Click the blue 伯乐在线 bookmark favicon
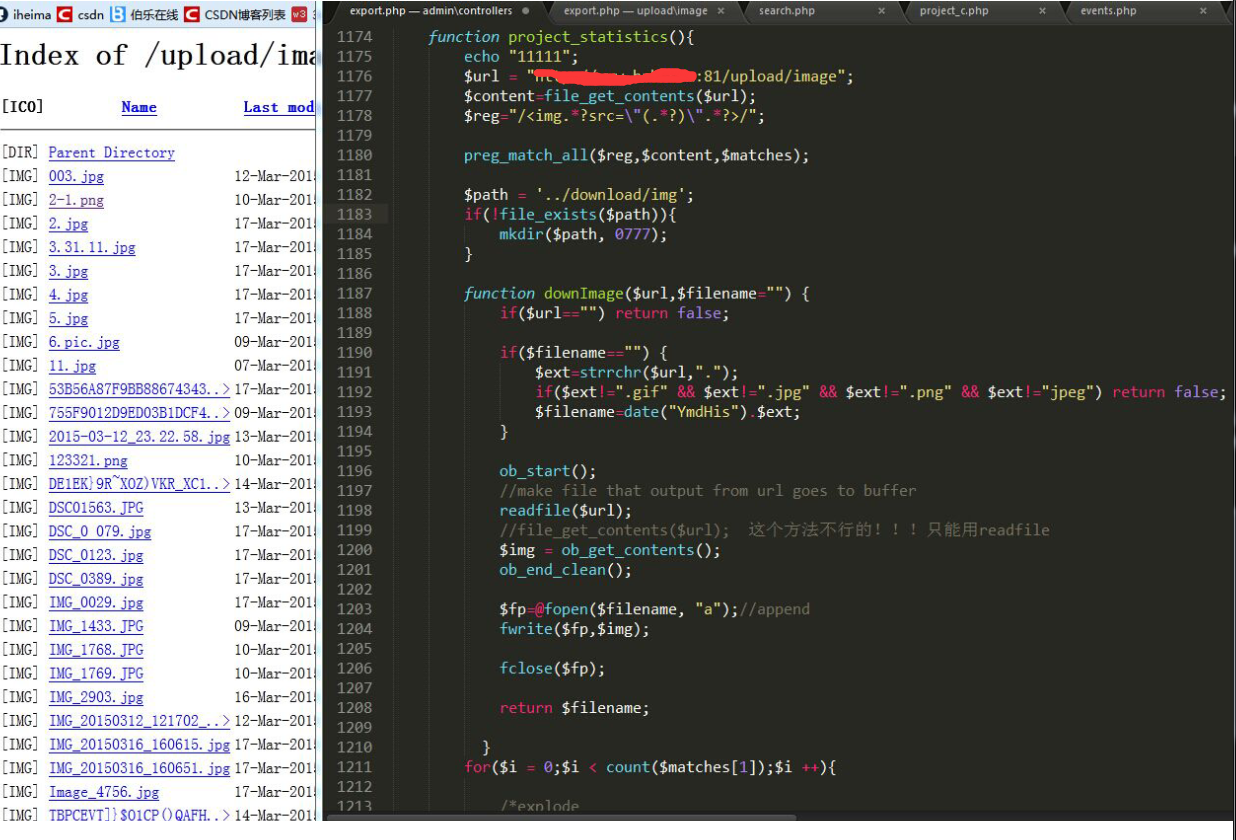Viewport: 1236px width, 840px height. tap(119, 14)
